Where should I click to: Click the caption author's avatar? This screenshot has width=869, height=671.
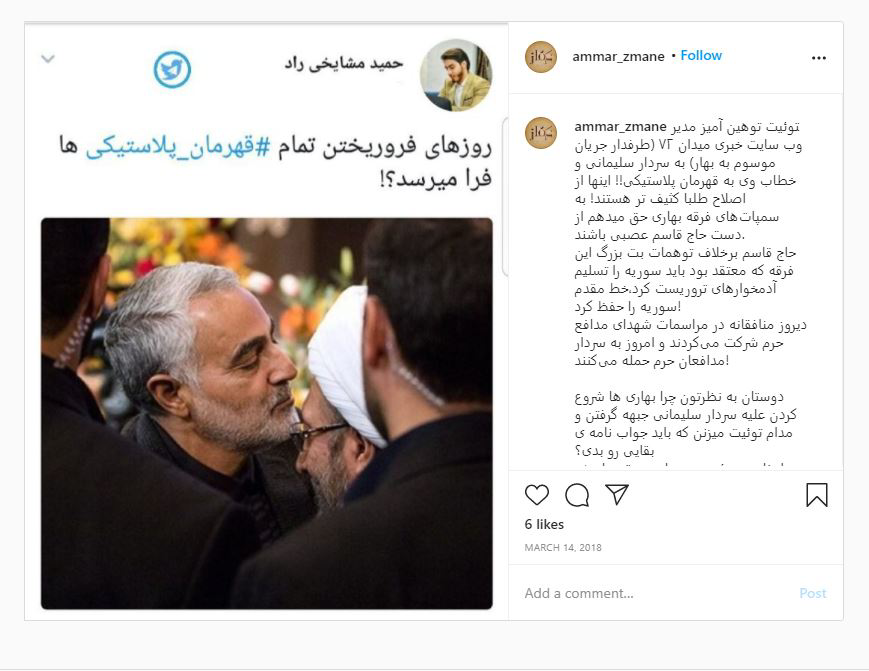coord(540,133)
